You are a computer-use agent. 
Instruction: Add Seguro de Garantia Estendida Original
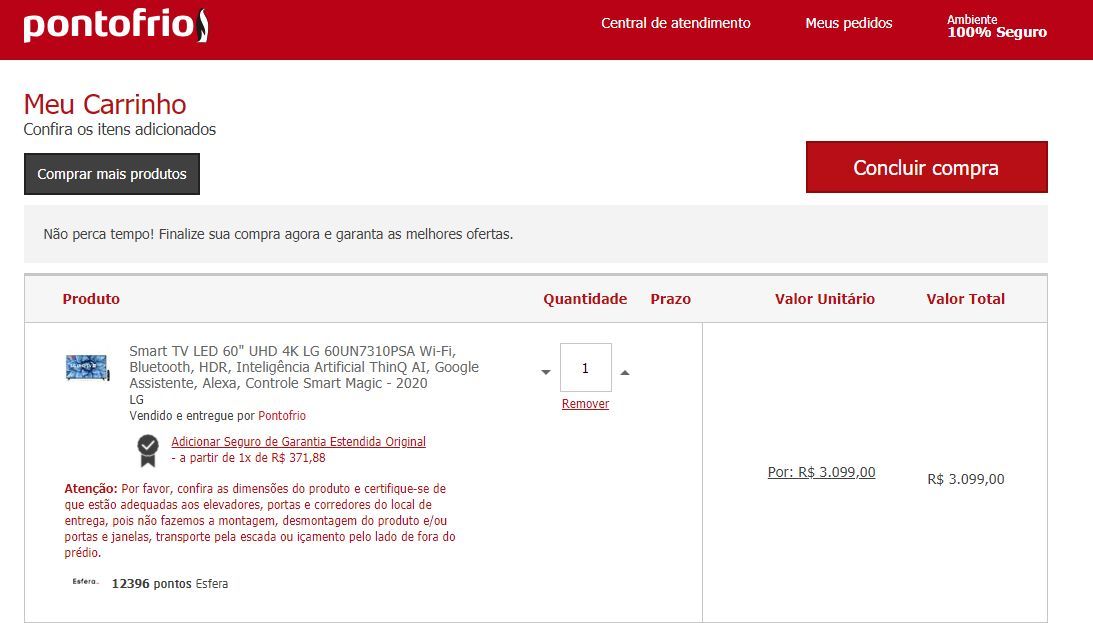click(298, 441)
